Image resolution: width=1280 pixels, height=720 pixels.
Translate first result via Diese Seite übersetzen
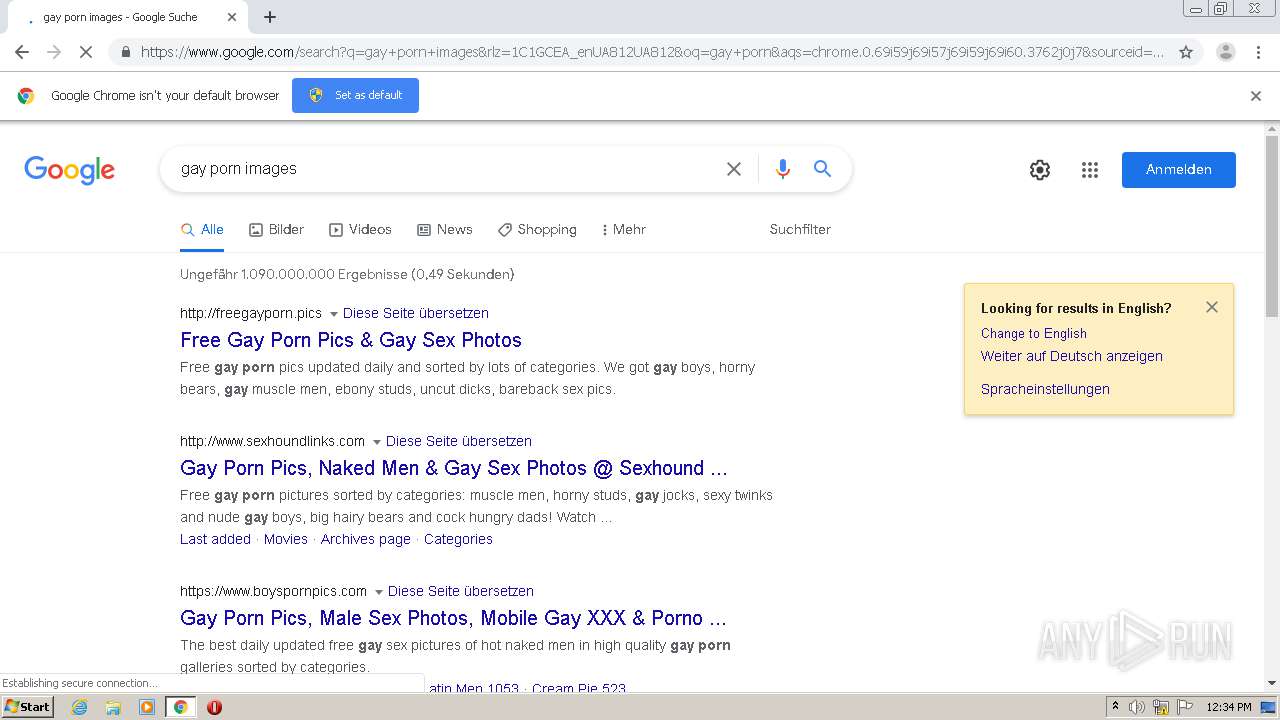tap(416, 313)
